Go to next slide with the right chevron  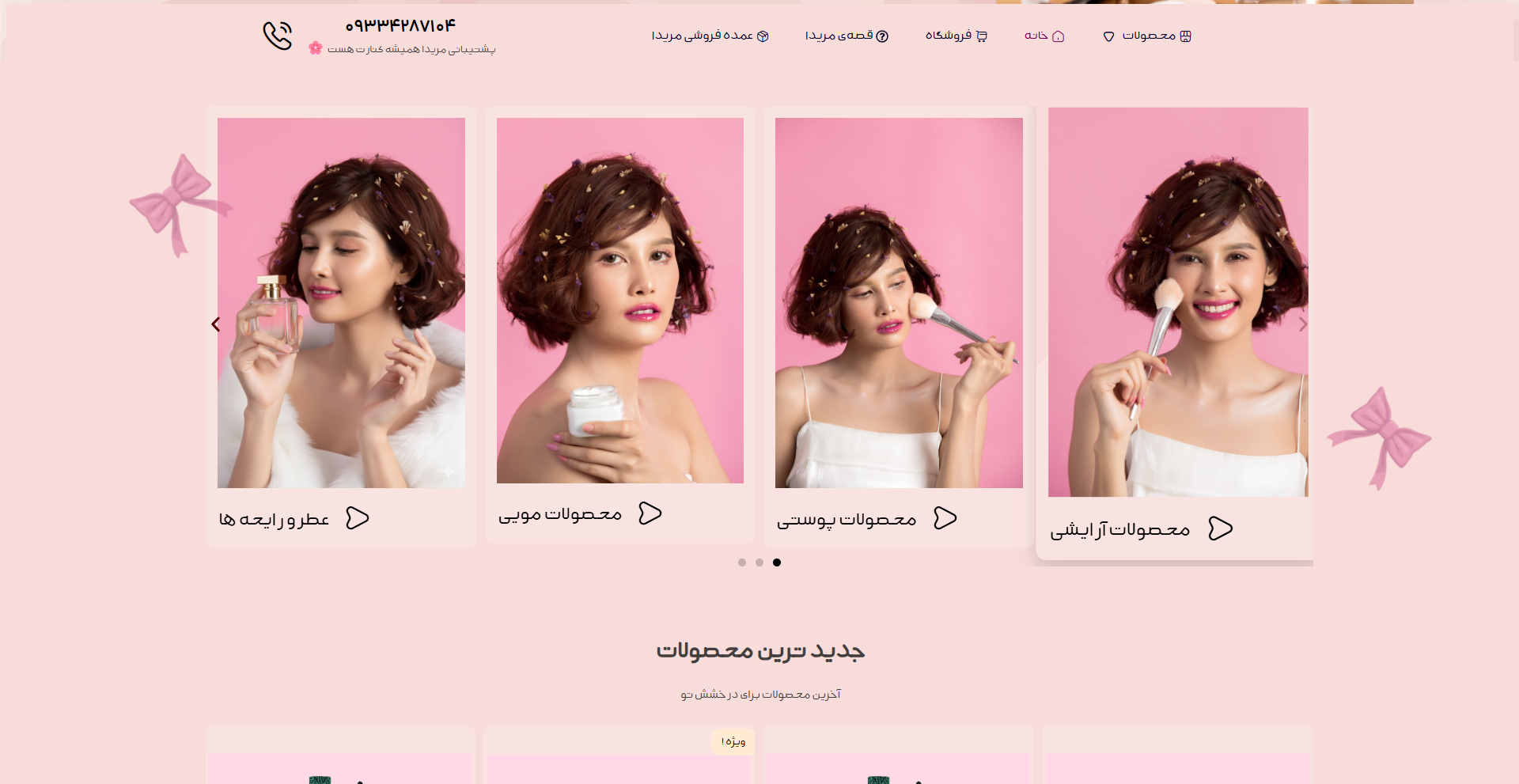(1303, 324)
